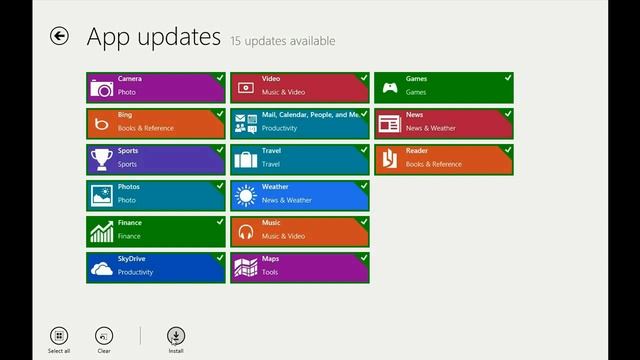Click the Install download icon

[x=176, y=336]
